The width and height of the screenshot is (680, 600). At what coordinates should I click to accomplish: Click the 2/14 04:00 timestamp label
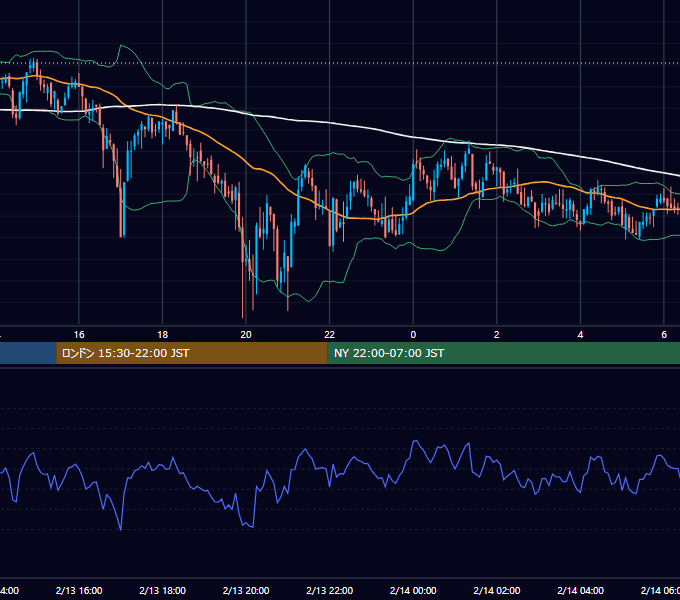(580, 590)
